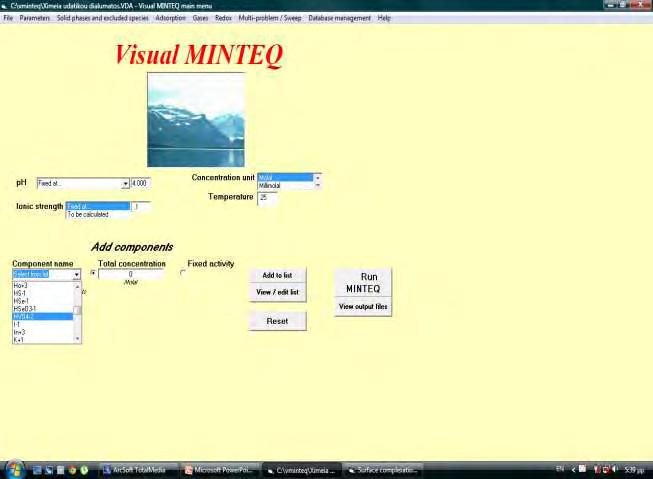
Task: Click the taskbar clock showing 5:39
Action: point(634,470)
